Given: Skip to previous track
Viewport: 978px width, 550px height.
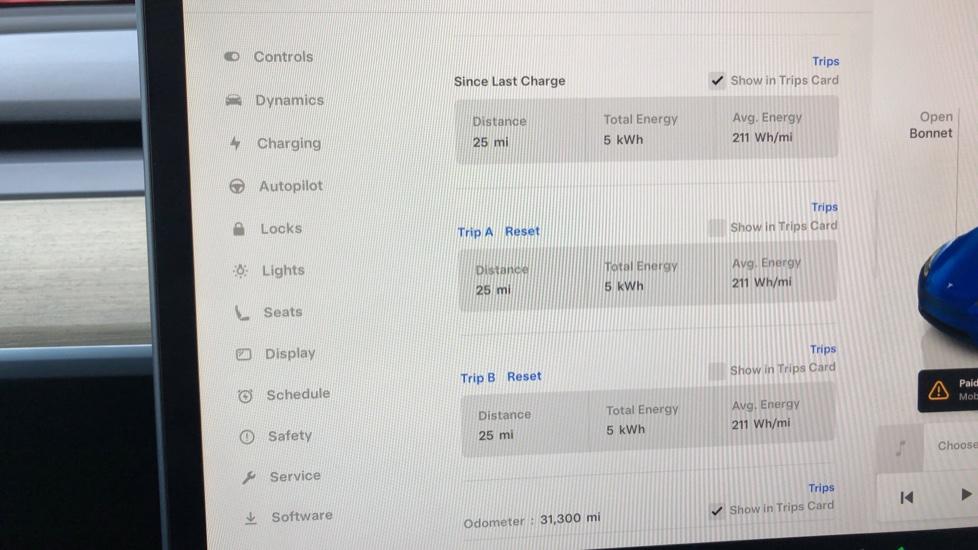Looking at the screenshot, I should pyautogui.click(x=907, y=497).
